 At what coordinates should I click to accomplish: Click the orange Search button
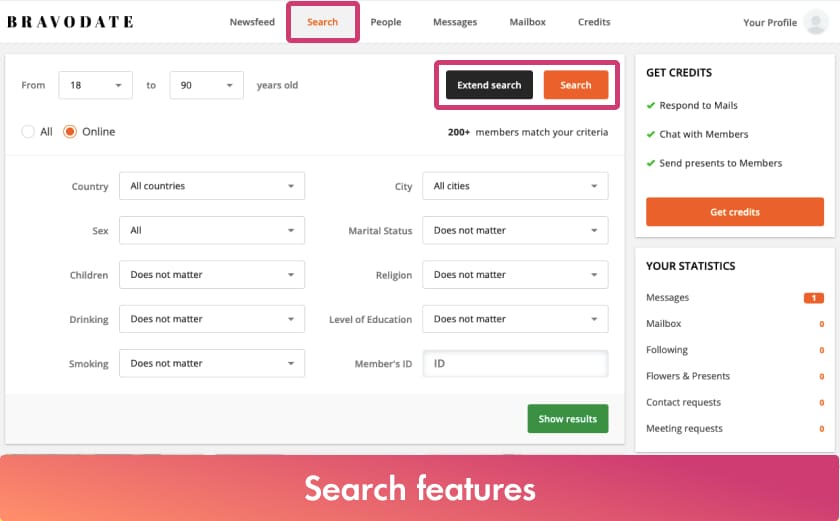point(575,85)
